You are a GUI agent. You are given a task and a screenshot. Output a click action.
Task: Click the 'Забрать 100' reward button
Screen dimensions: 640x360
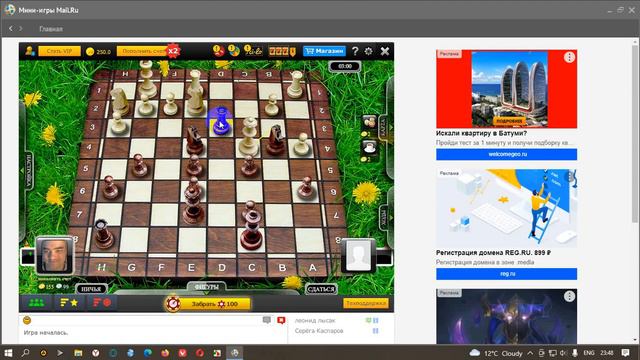tap(215, 304)
